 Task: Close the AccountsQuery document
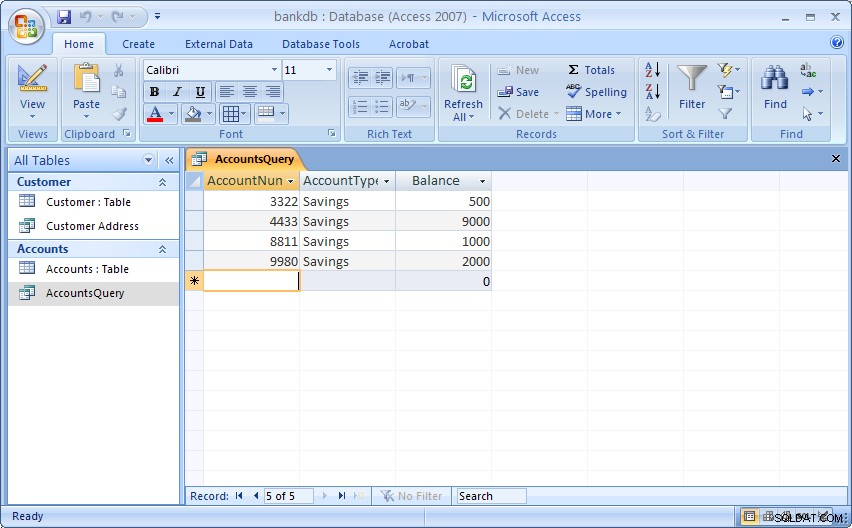tap(836, 159)
